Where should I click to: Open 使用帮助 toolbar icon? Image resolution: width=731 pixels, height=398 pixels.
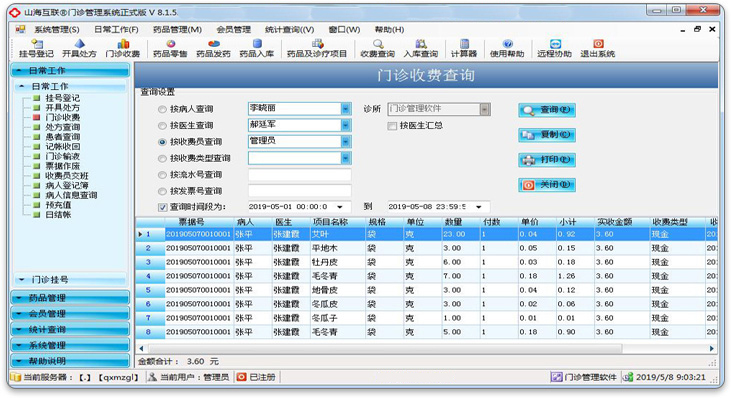507,48
